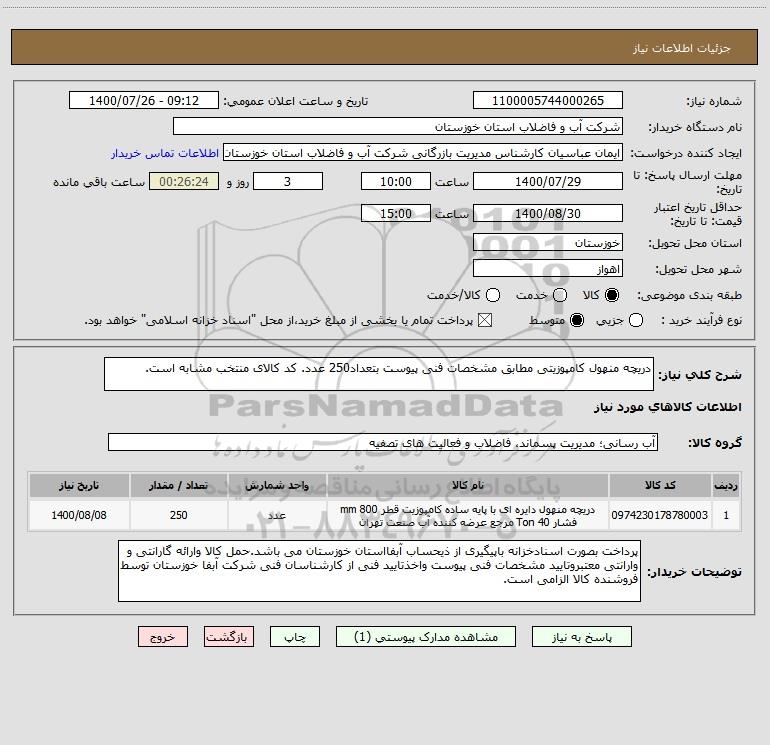Select the کالا radio button
This screenshot has width=770, height=745.
(612, 295)
